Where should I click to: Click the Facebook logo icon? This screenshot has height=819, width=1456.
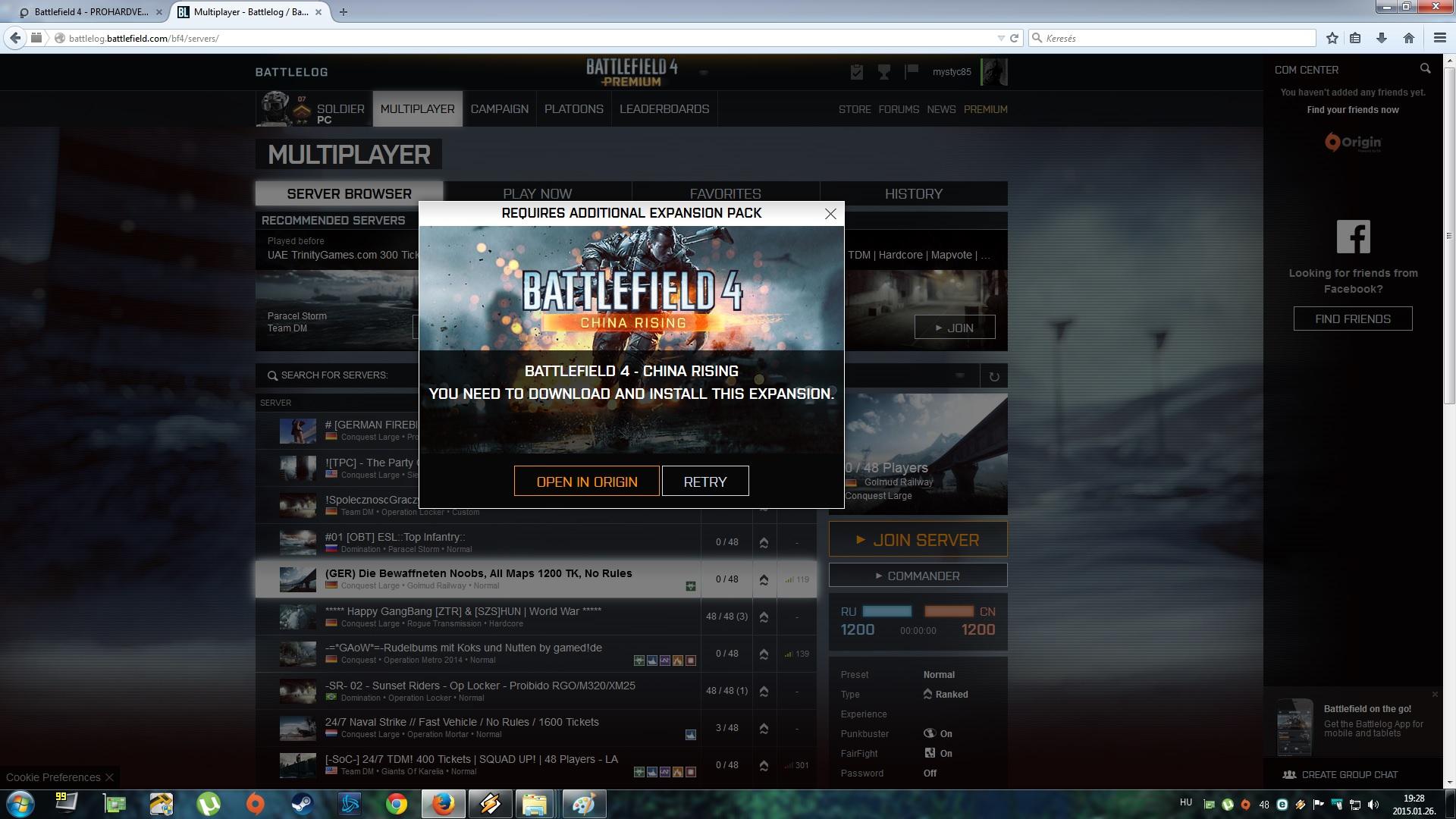[1353, 237]
